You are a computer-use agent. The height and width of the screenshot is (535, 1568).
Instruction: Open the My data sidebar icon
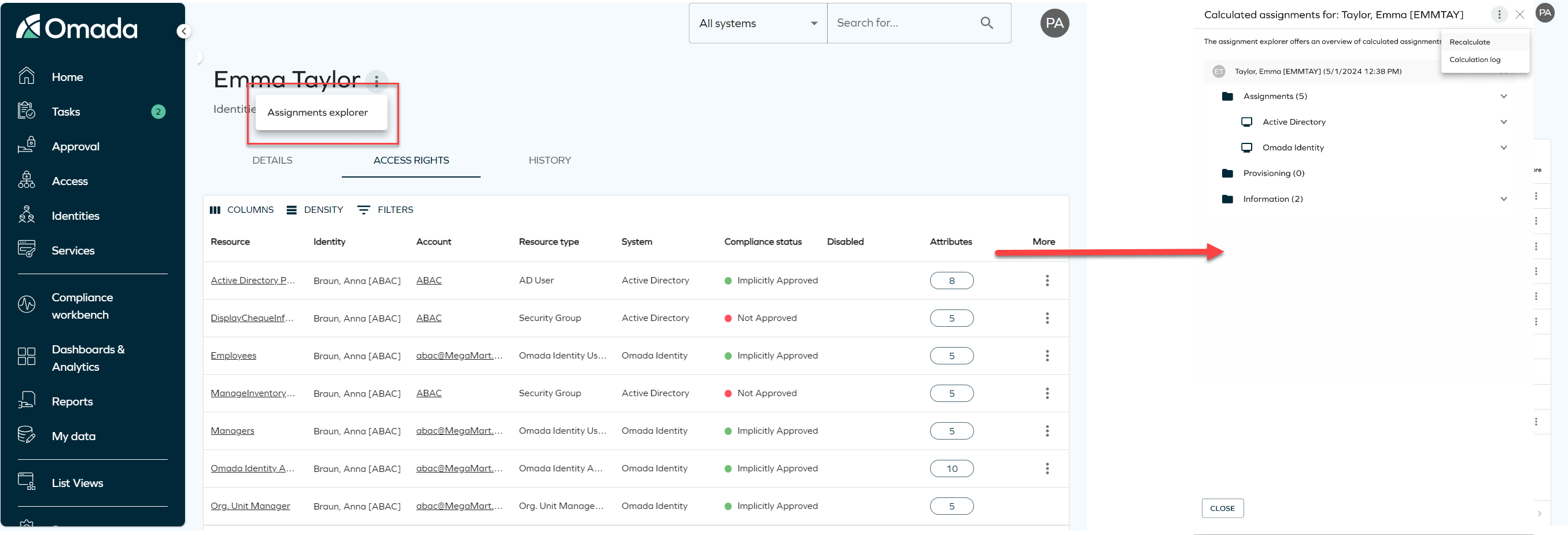coord(27,435)
